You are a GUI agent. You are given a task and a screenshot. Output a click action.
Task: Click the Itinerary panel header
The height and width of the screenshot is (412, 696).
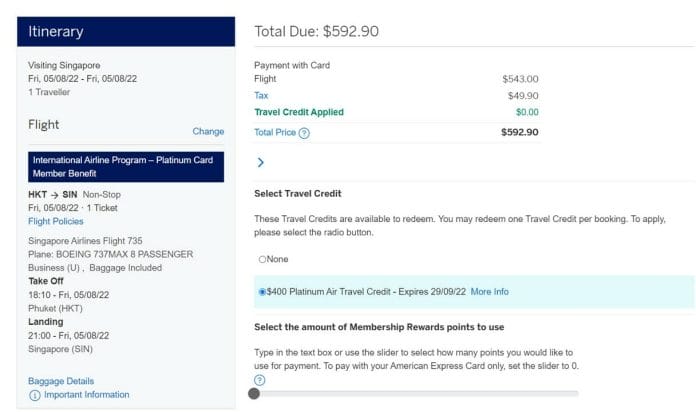click(126, 32)
